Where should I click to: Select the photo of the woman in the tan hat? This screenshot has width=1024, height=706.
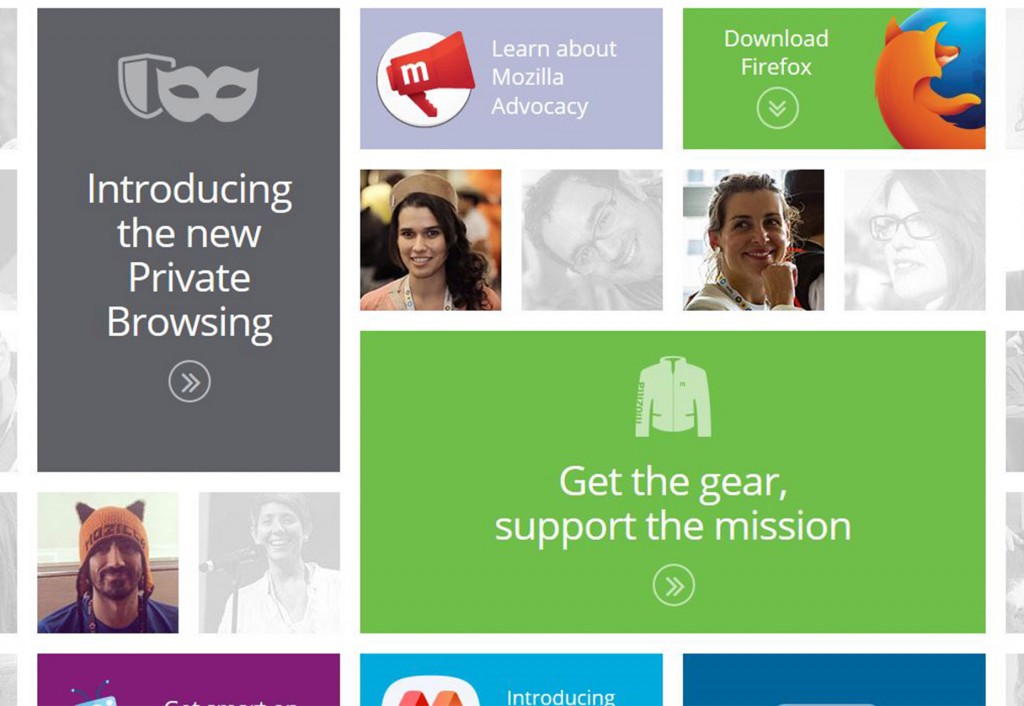(x=430, y=240)
